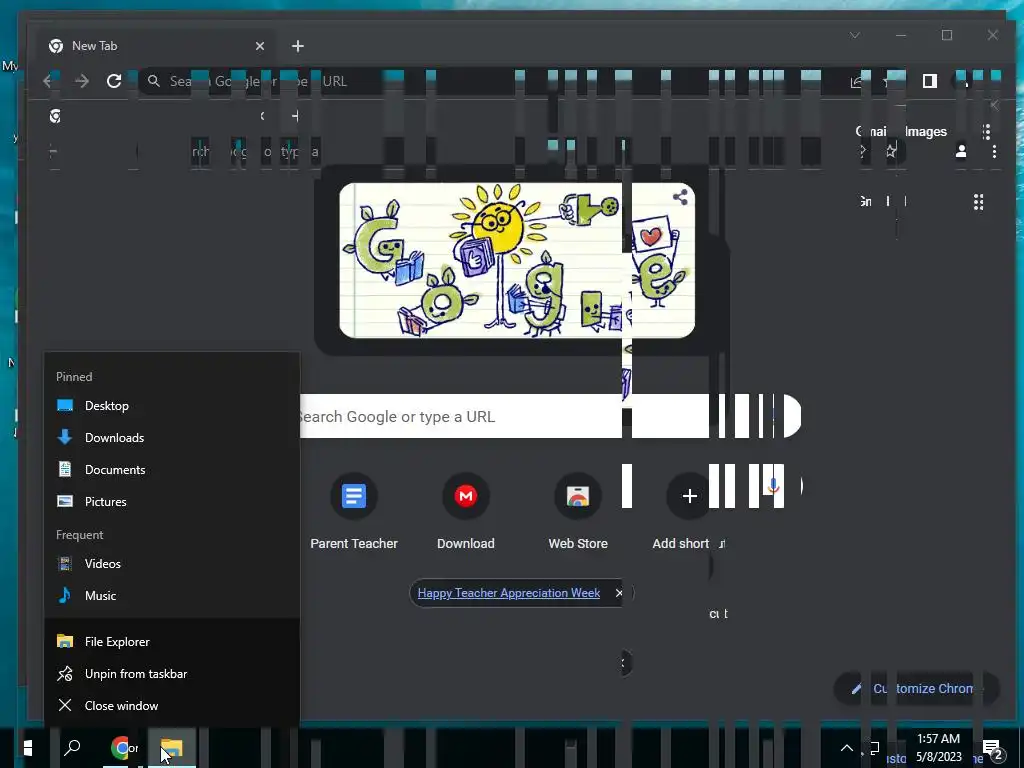Open Downloads from the jump list
Viewport: 1024px width, 768px height.
coord(172,438)
